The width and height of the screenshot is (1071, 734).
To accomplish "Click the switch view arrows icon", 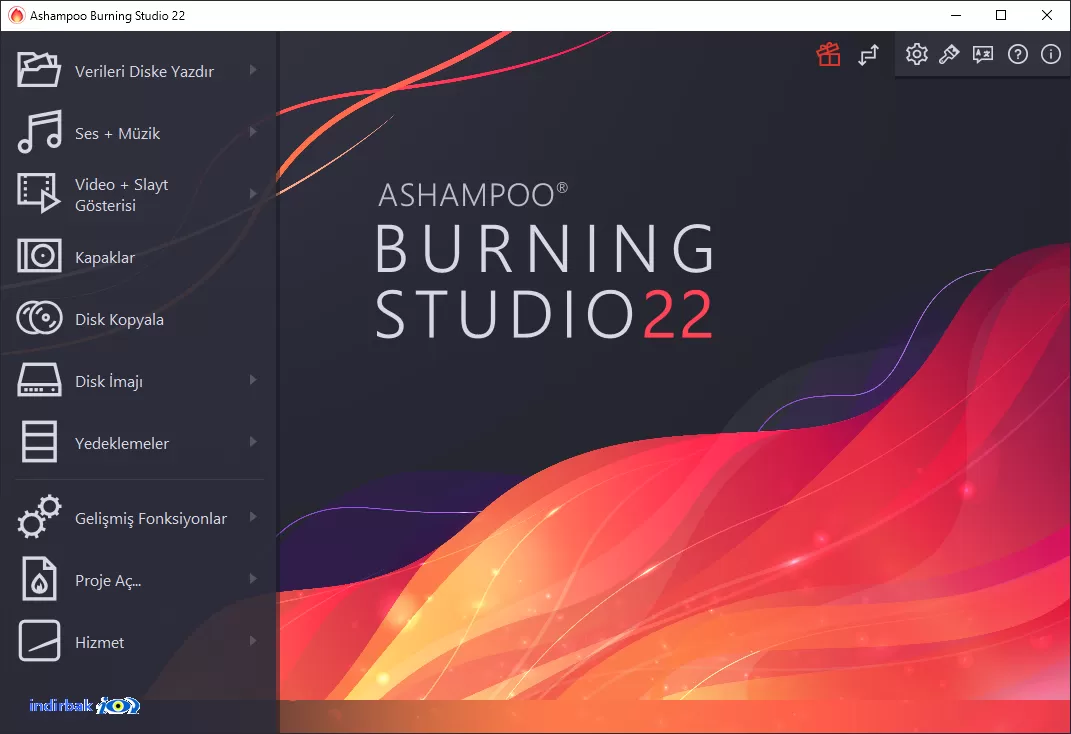I will 868,55.
